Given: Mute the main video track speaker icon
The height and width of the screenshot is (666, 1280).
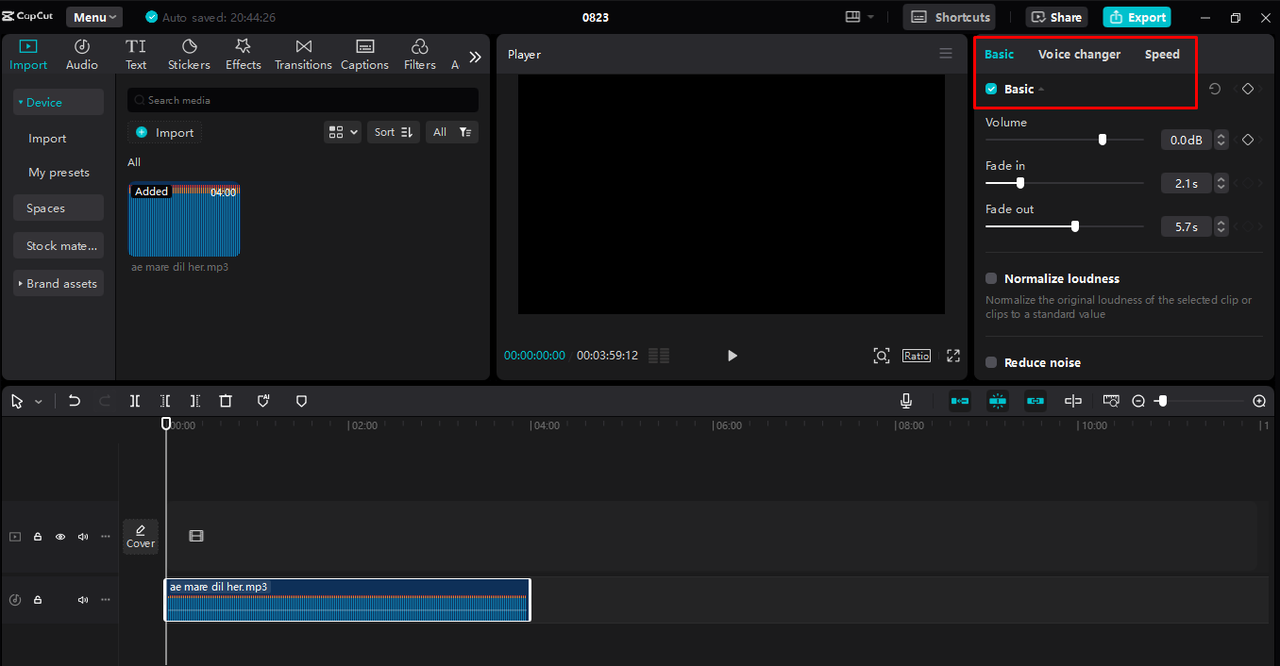Looking at the screenshot, I should (83, 537).
